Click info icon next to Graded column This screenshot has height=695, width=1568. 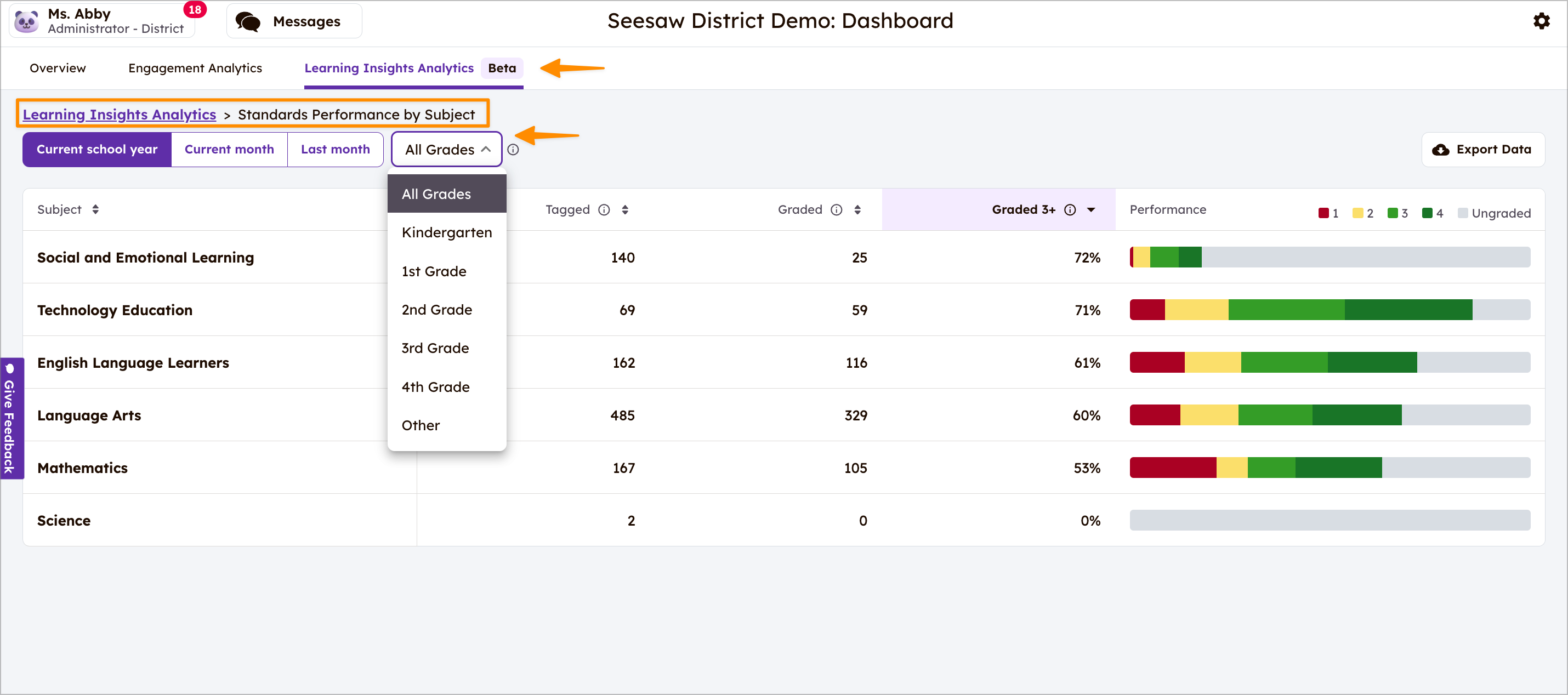[836, 210]
